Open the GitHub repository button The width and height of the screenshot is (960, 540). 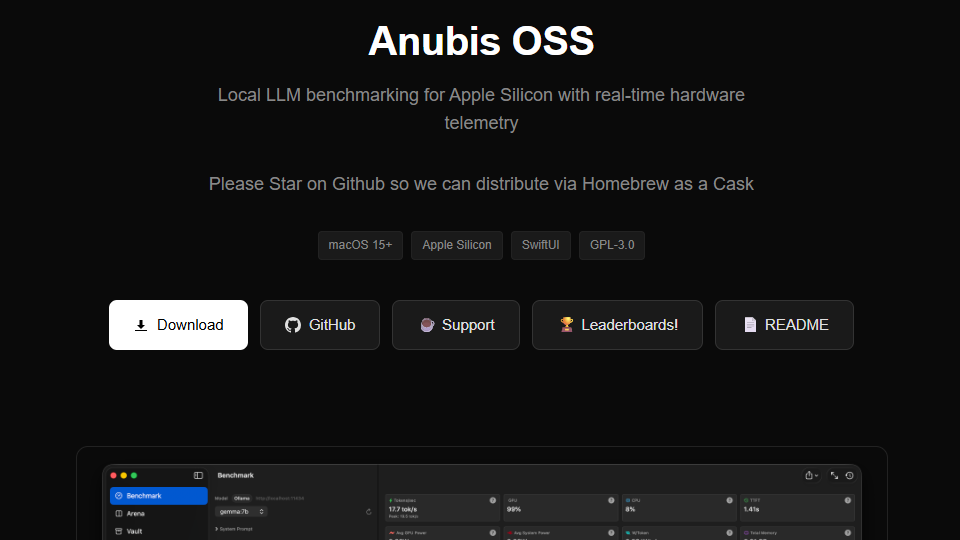[x=320, y=325]
